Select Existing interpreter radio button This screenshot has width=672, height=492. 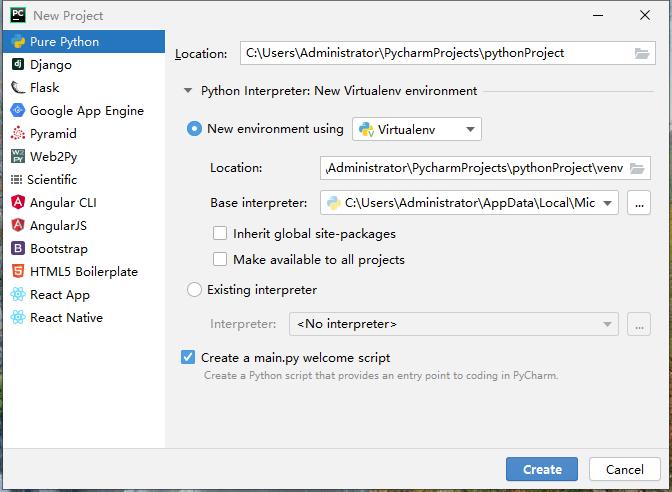194,290
